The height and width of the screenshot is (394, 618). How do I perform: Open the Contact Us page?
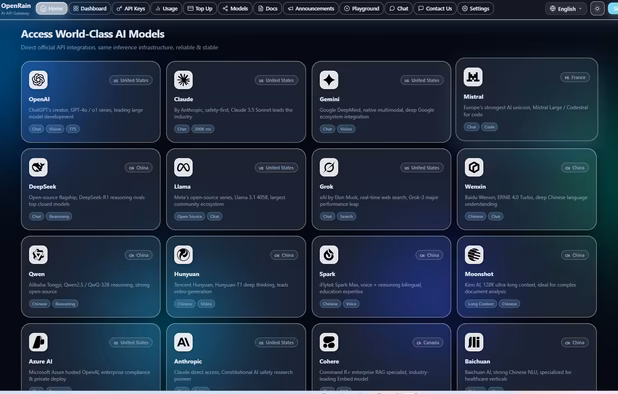435,9
